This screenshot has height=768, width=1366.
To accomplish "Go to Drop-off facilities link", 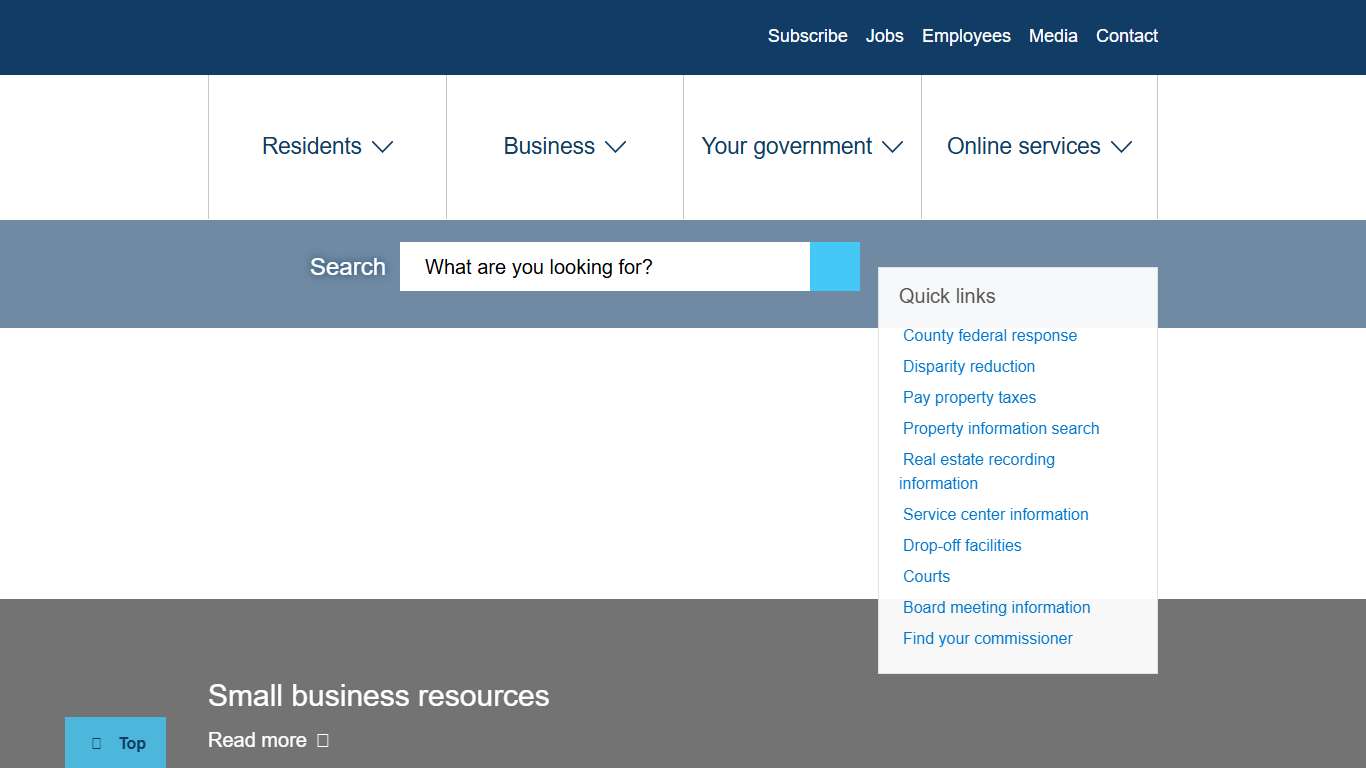I will 962,545.
